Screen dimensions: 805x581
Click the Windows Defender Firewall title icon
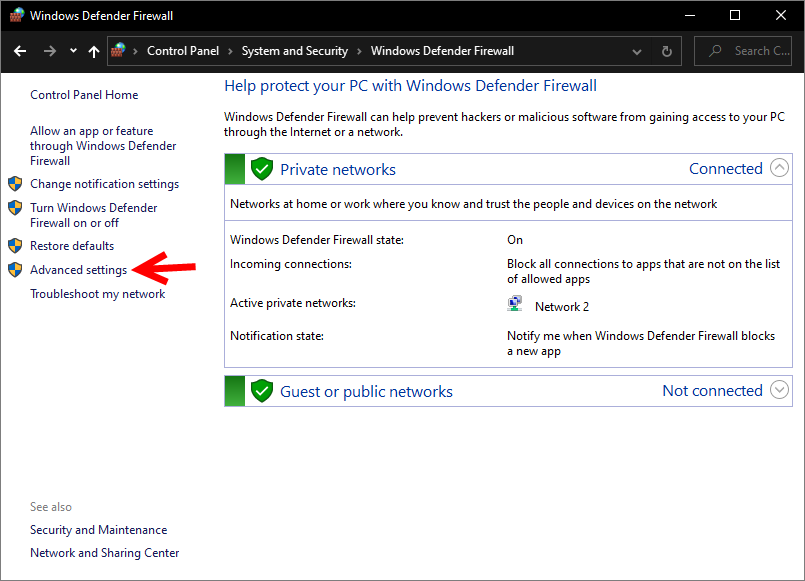click(x=16, y=15)
